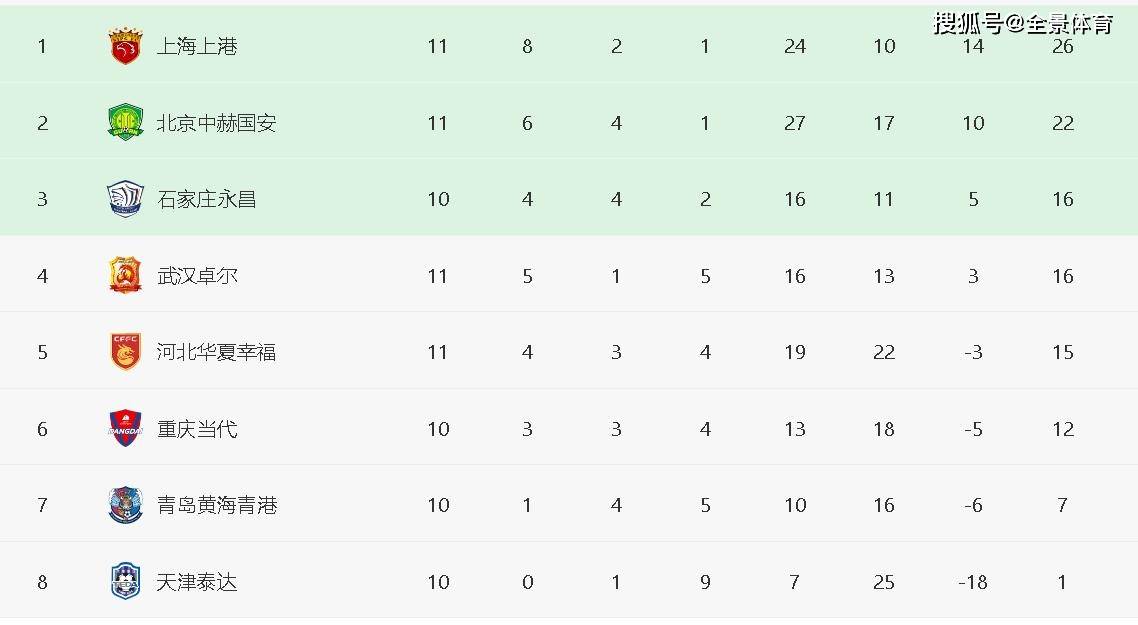Click the 26 points value for 上海上港
This screenshot has height=625, width=1138.
(1063, 47)
